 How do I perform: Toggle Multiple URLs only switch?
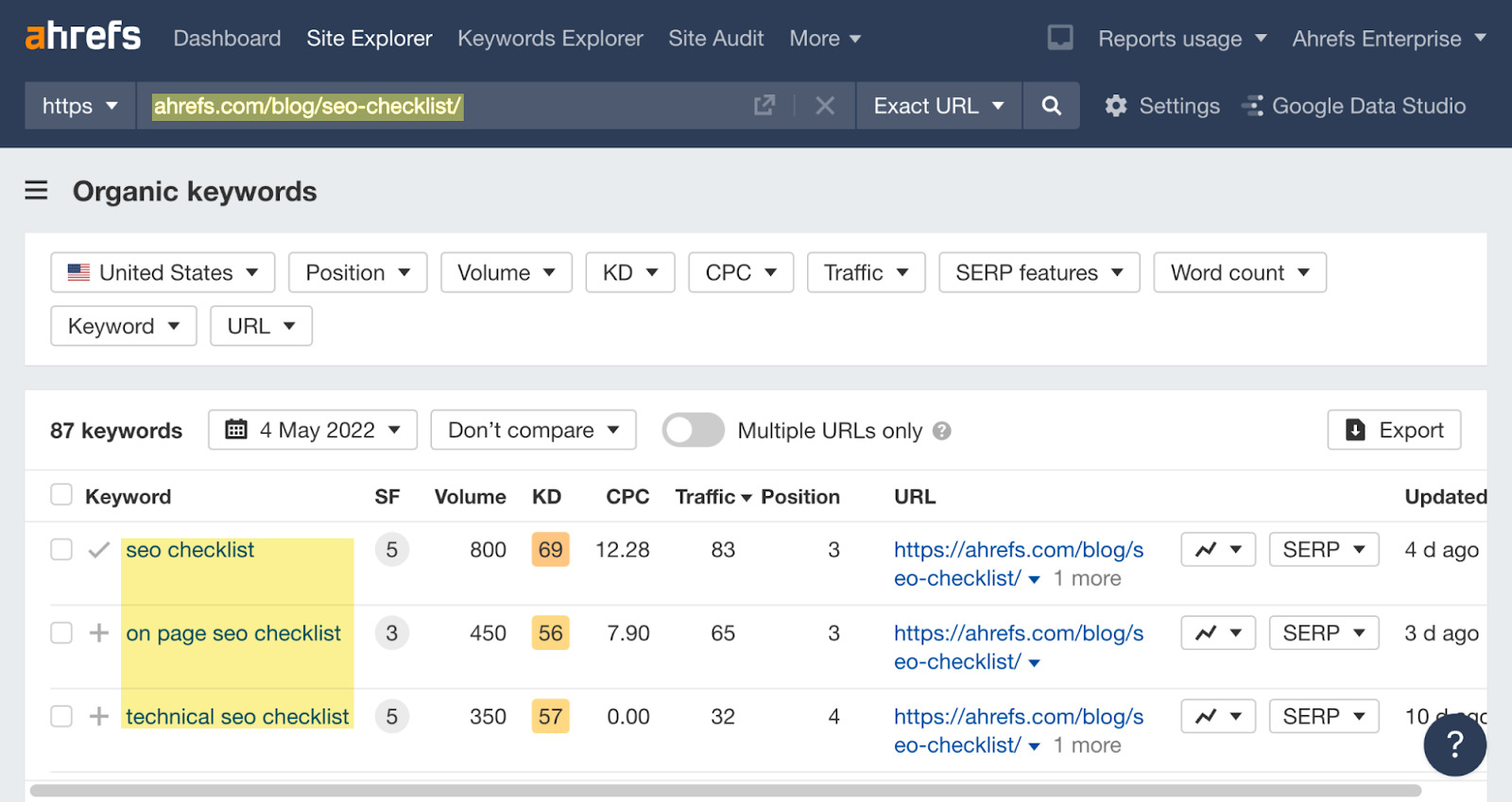coord(693,431)
